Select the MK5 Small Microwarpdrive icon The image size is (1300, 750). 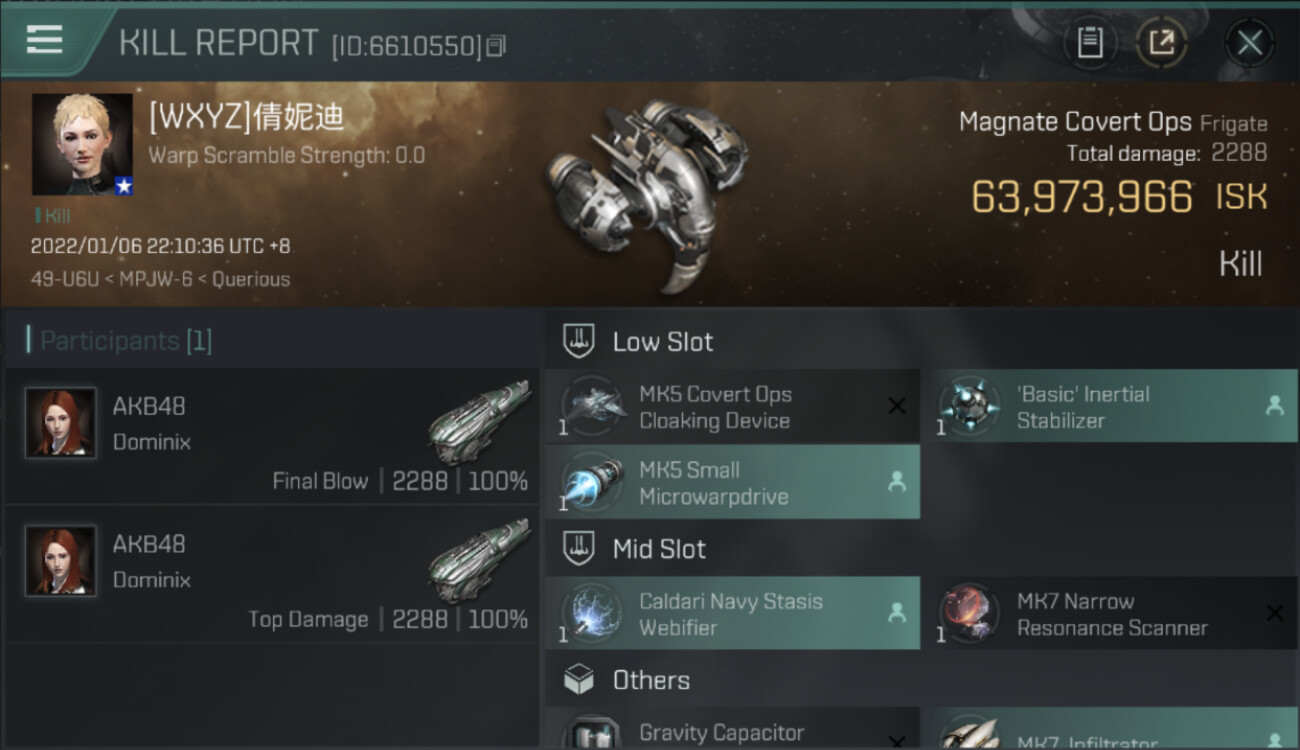[594, 482]
